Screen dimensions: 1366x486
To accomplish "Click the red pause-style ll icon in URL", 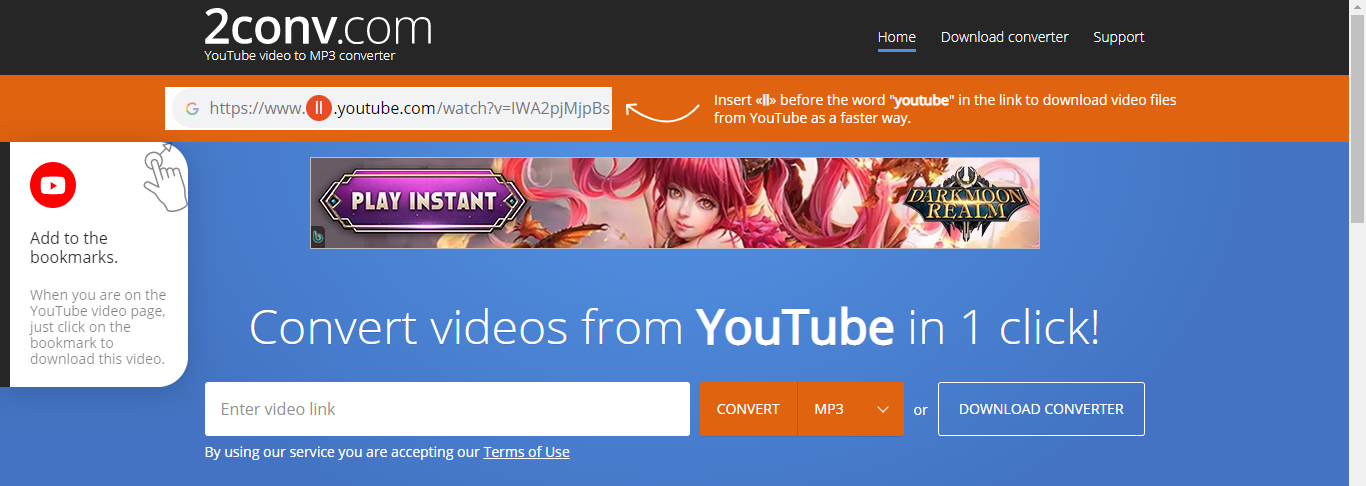I will [x=318, y=108].
